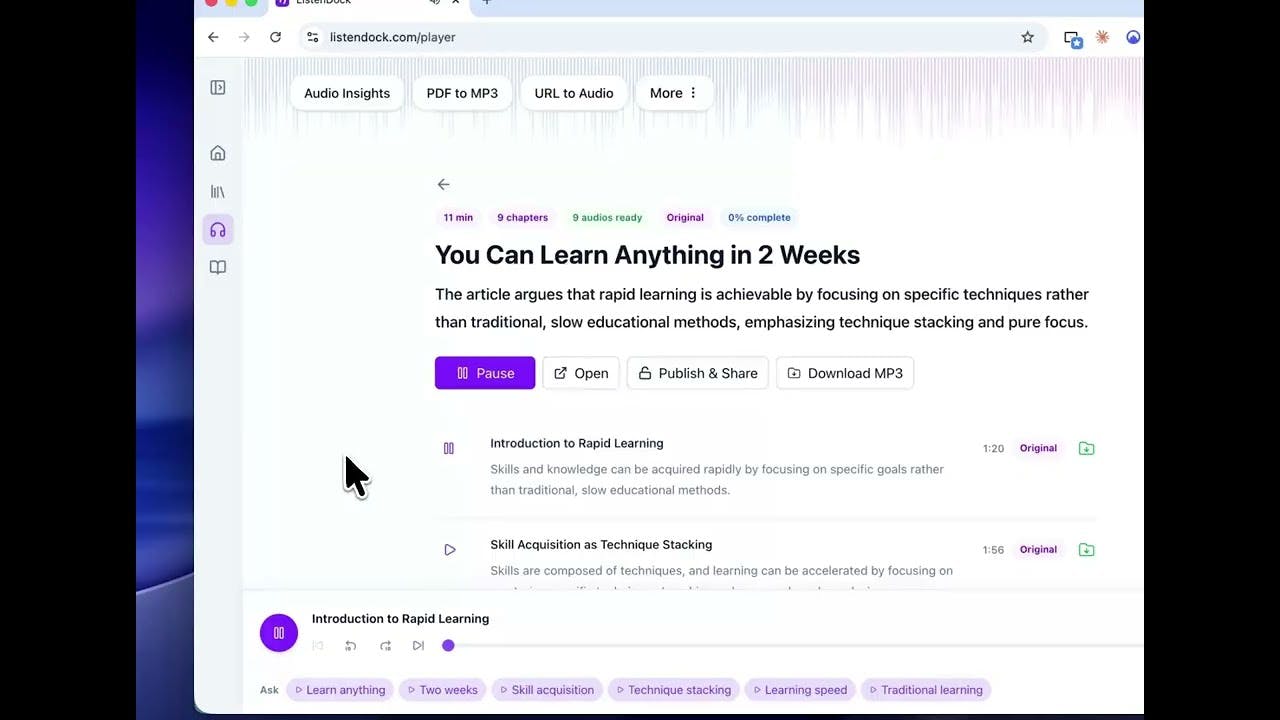Bookmark this page with star icon

point(1027,37)
